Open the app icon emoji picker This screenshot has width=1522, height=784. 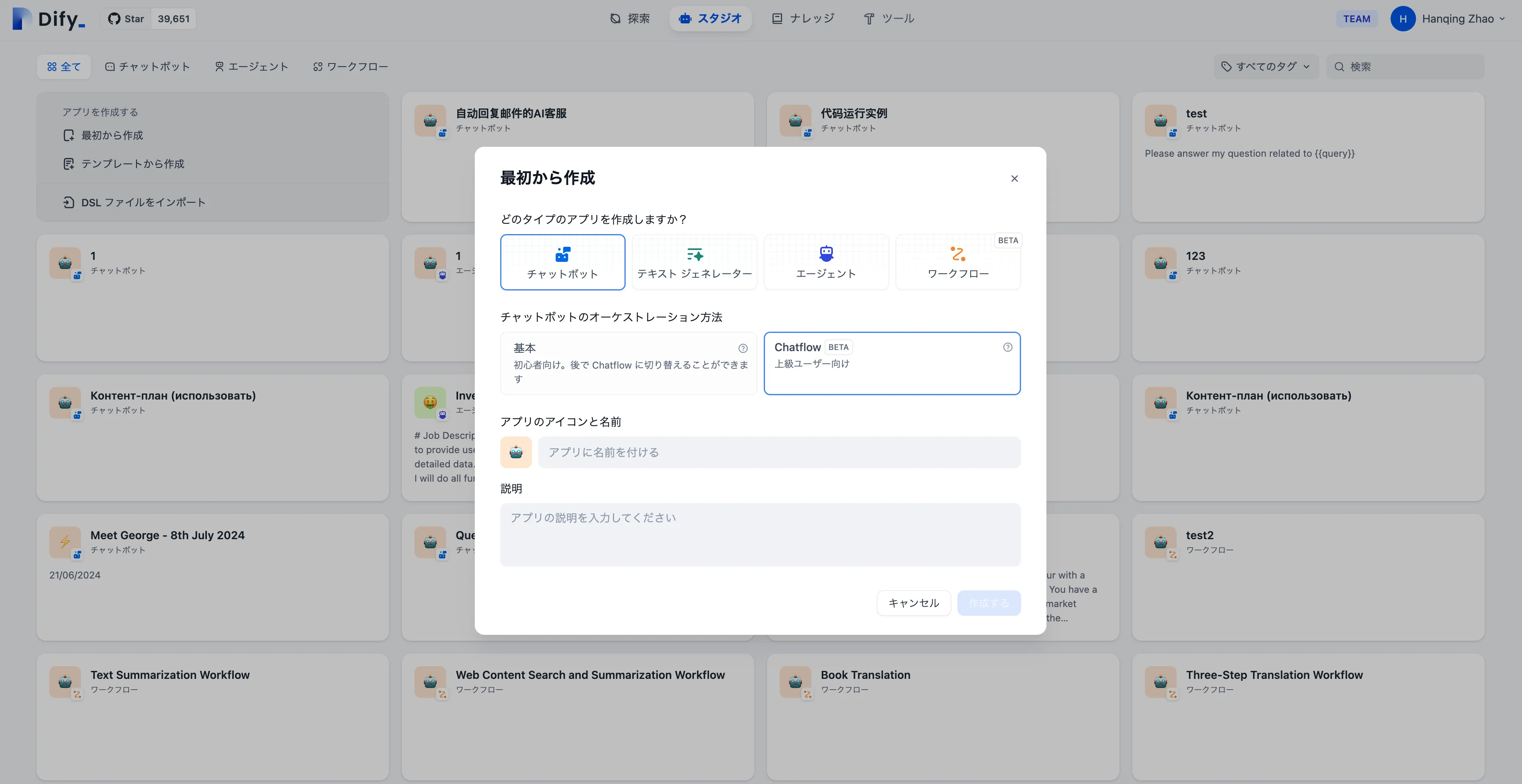pyautogui.click(x=516, y=452)
